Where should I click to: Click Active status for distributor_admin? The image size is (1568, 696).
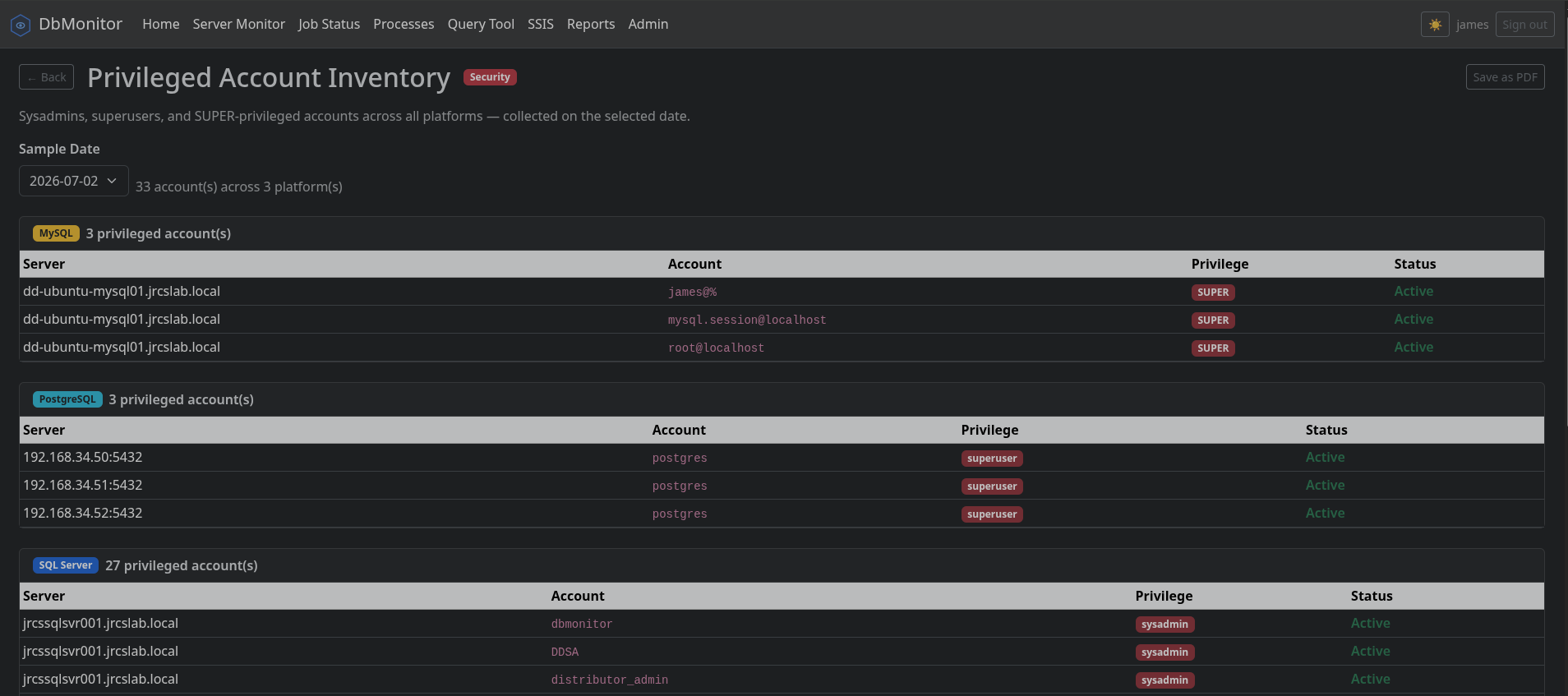(x=1370, y=679)
